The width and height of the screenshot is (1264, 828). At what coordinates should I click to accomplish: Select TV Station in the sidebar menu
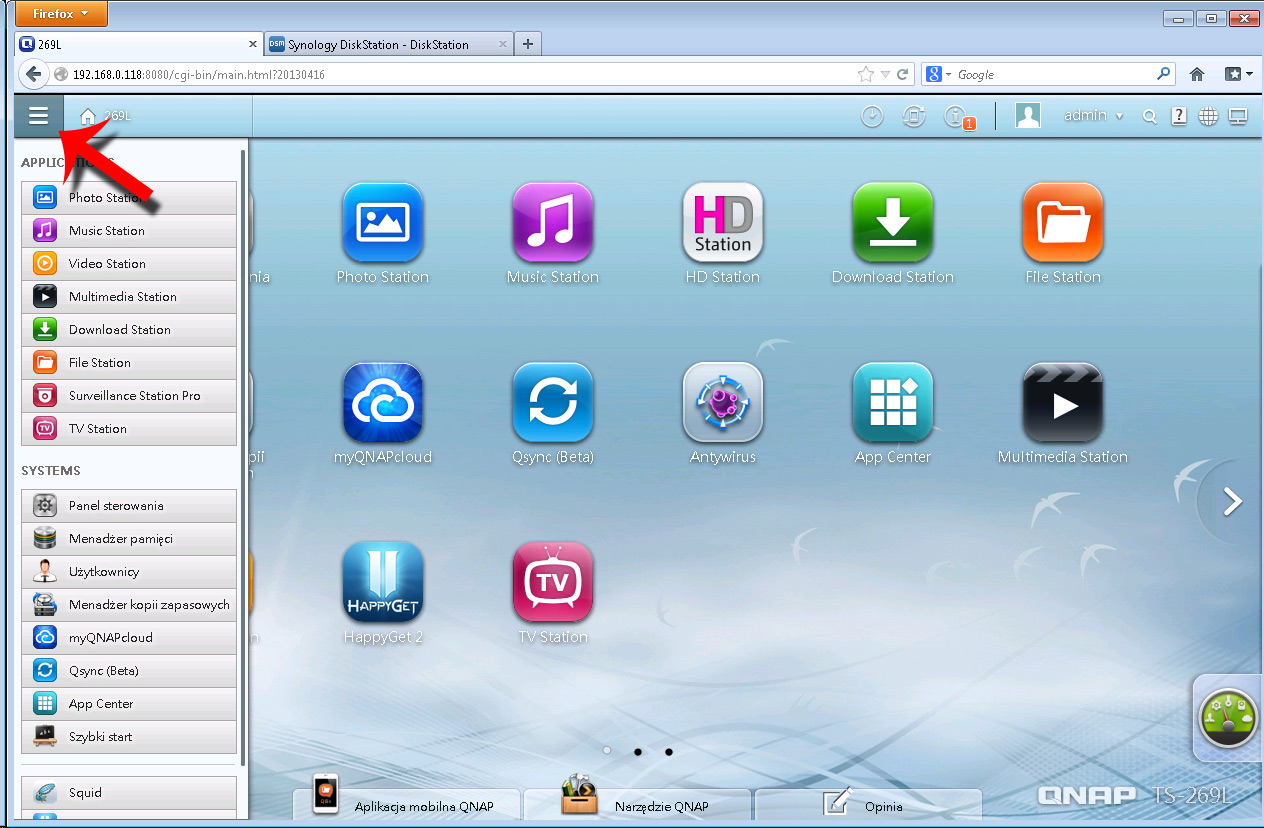[129, 429]
